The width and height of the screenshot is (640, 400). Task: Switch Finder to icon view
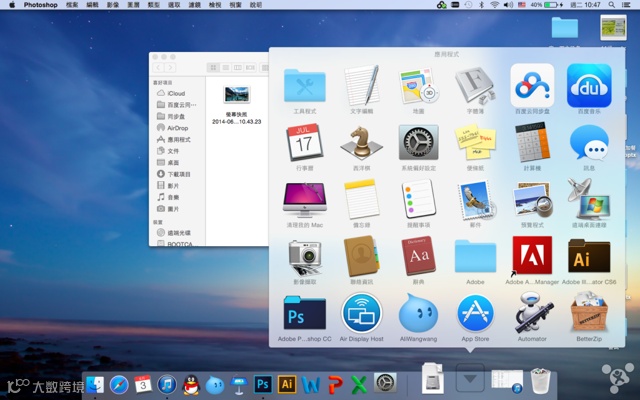[x=213, y=67]
